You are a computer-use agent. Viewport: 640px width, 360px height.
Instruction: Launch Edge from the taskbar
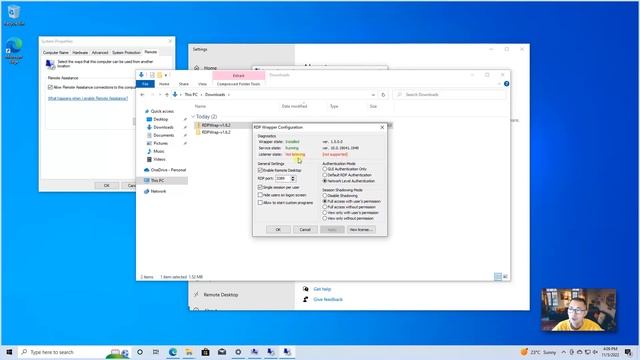173,352
